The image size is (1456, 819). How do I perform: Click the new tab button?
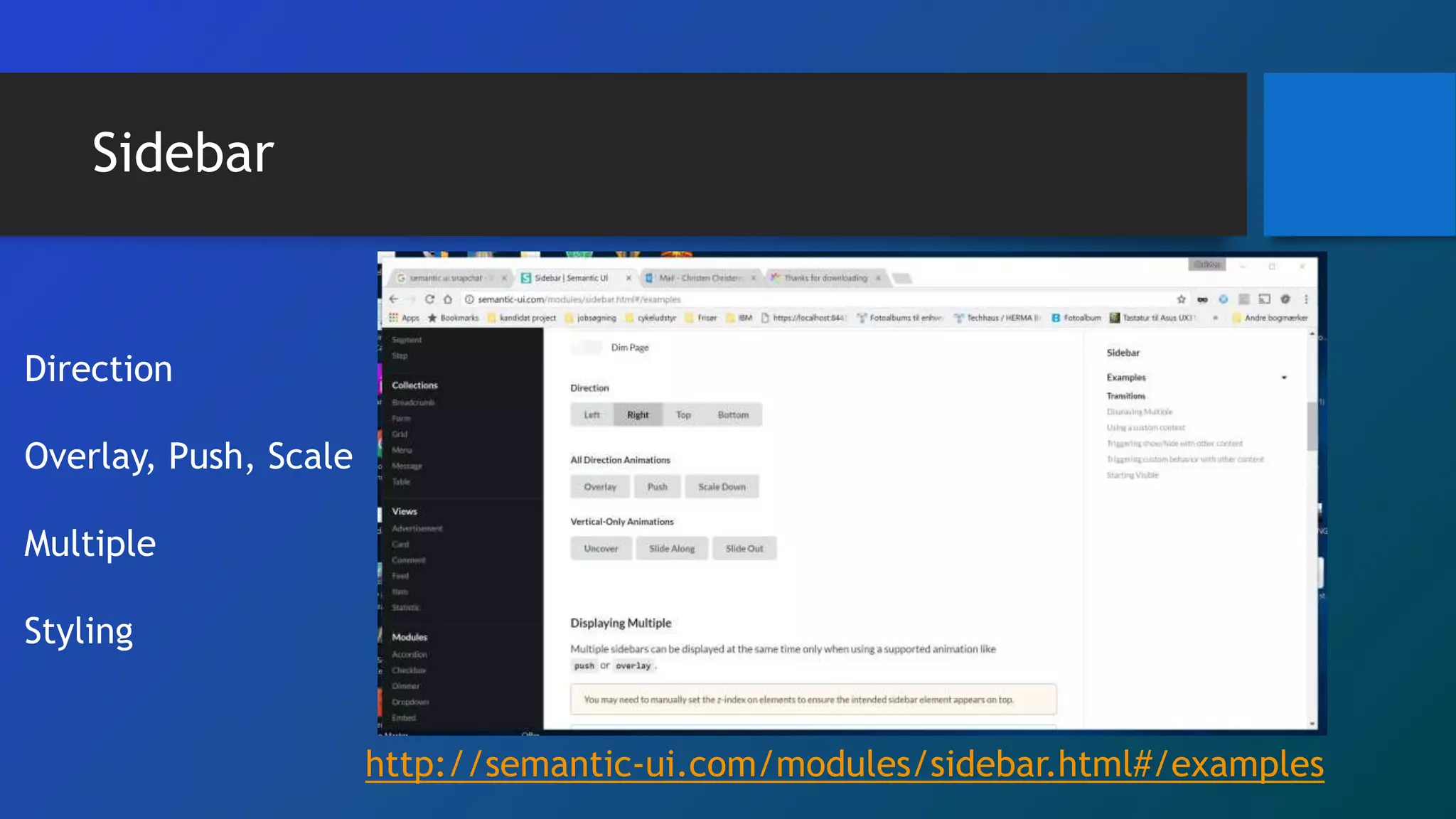[x=902, y=278]
